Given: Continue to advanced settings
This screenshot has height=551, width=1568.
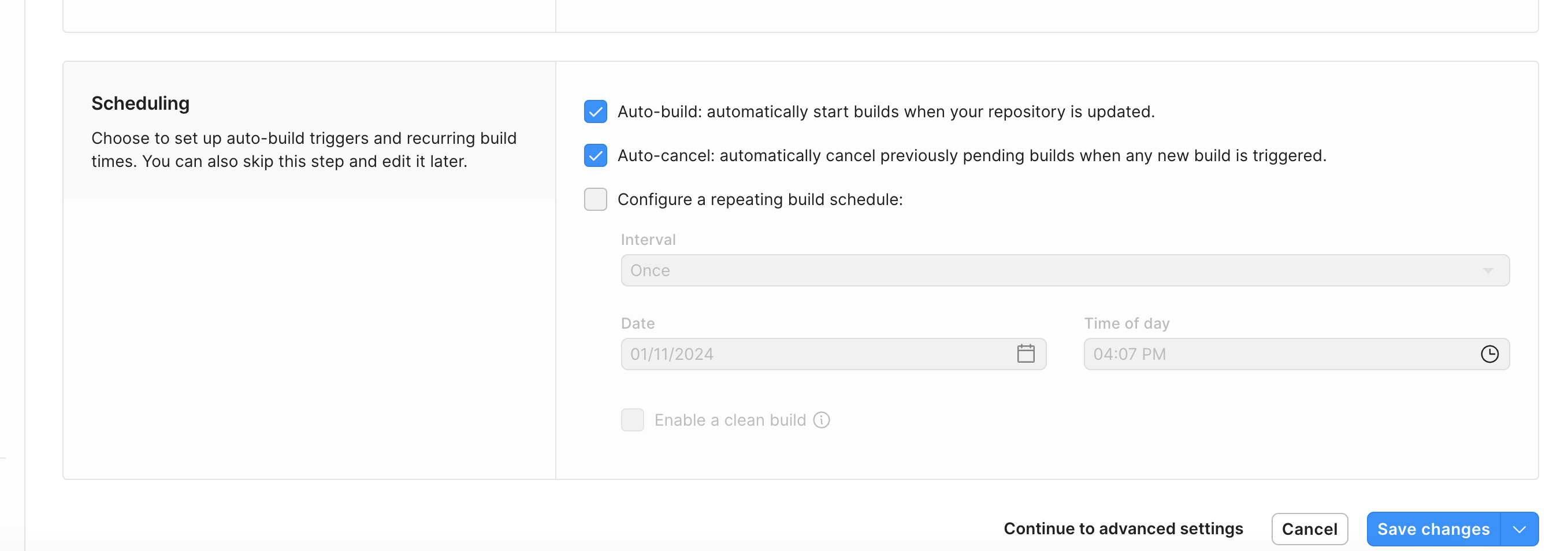Looking at the screenshot, I should (x=1123, y=528).
